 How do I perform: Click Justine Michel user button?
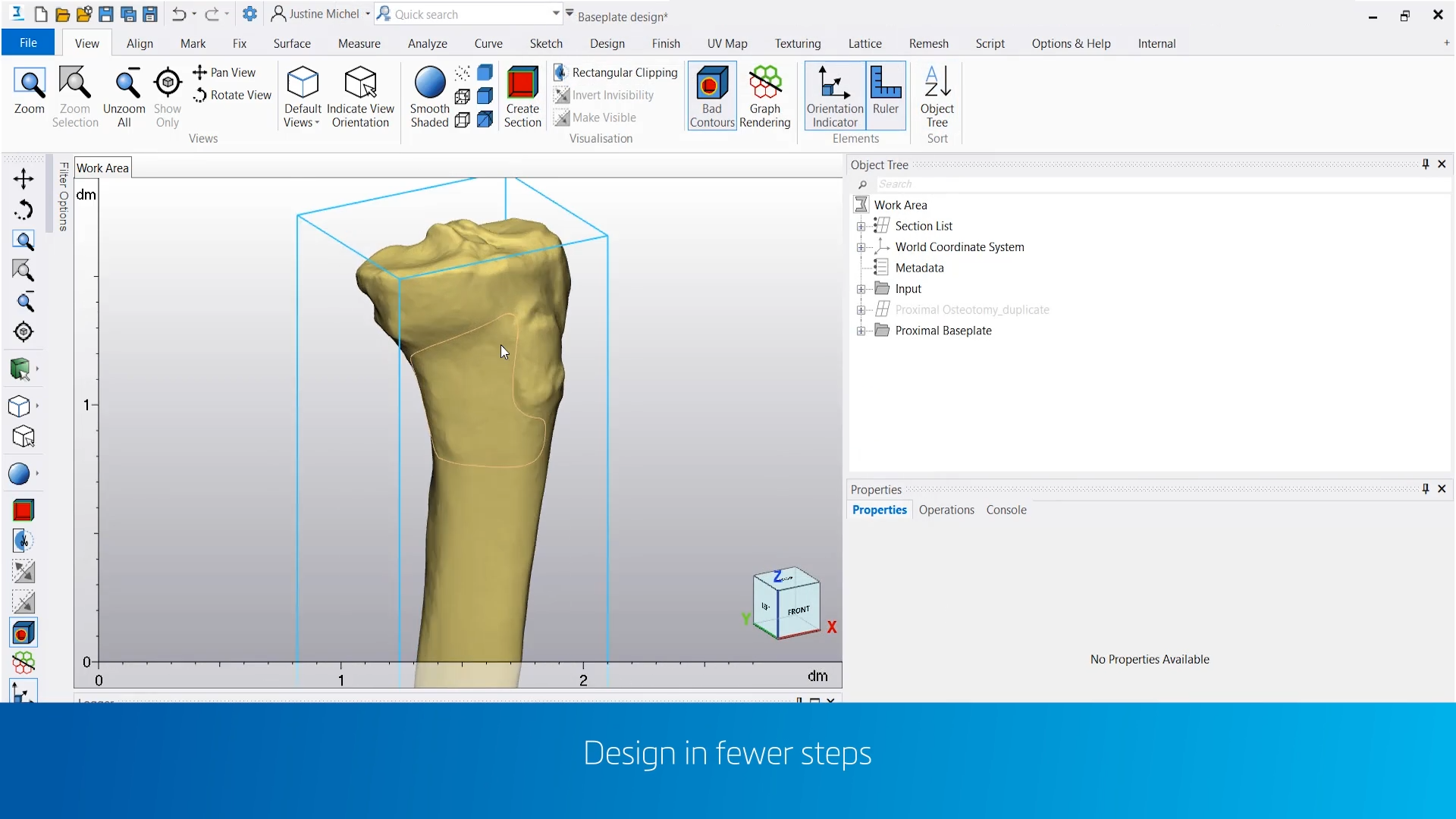(x=321, y=14)
